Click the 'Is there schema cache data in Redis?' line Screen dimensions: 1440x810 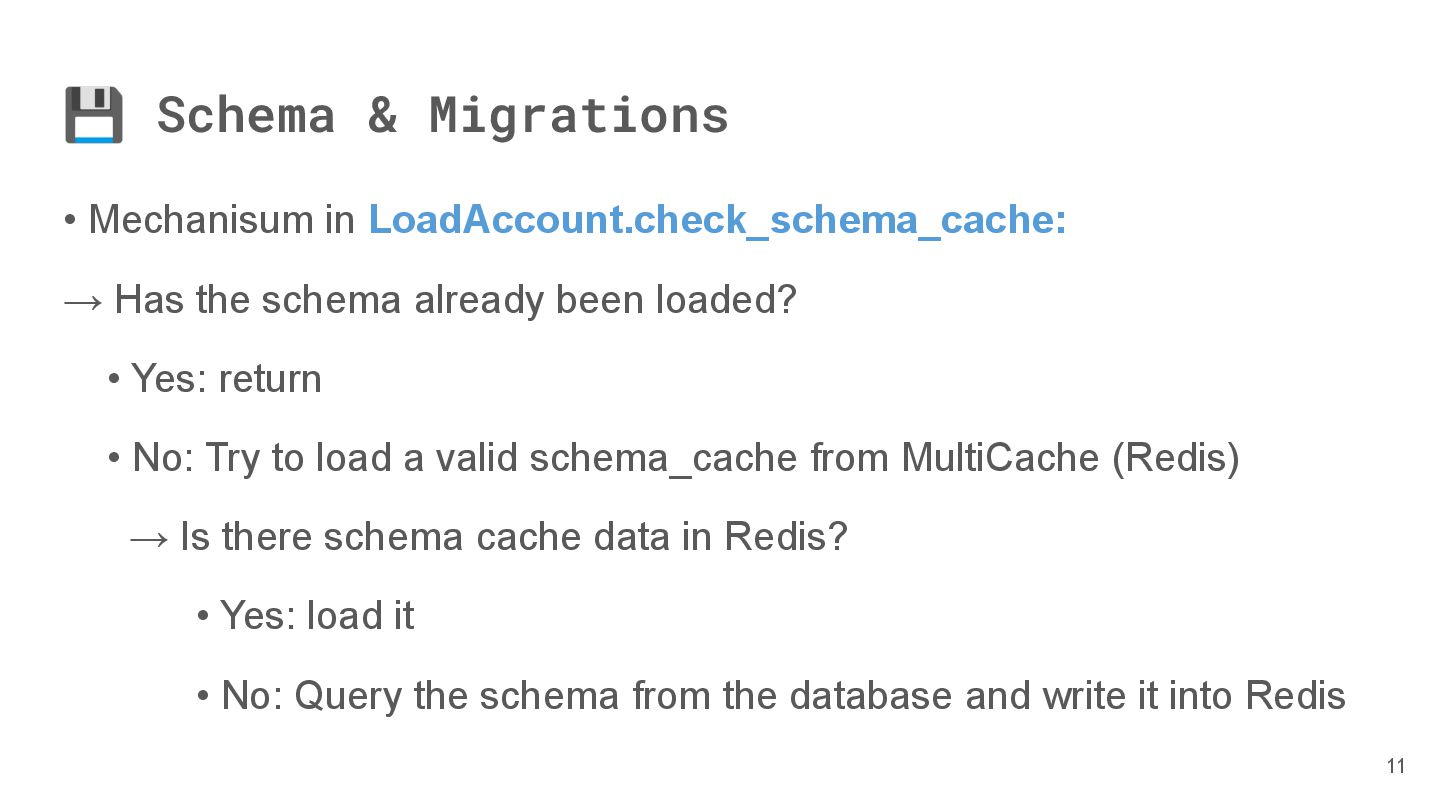pyautogui.click(x=513, y=537)
